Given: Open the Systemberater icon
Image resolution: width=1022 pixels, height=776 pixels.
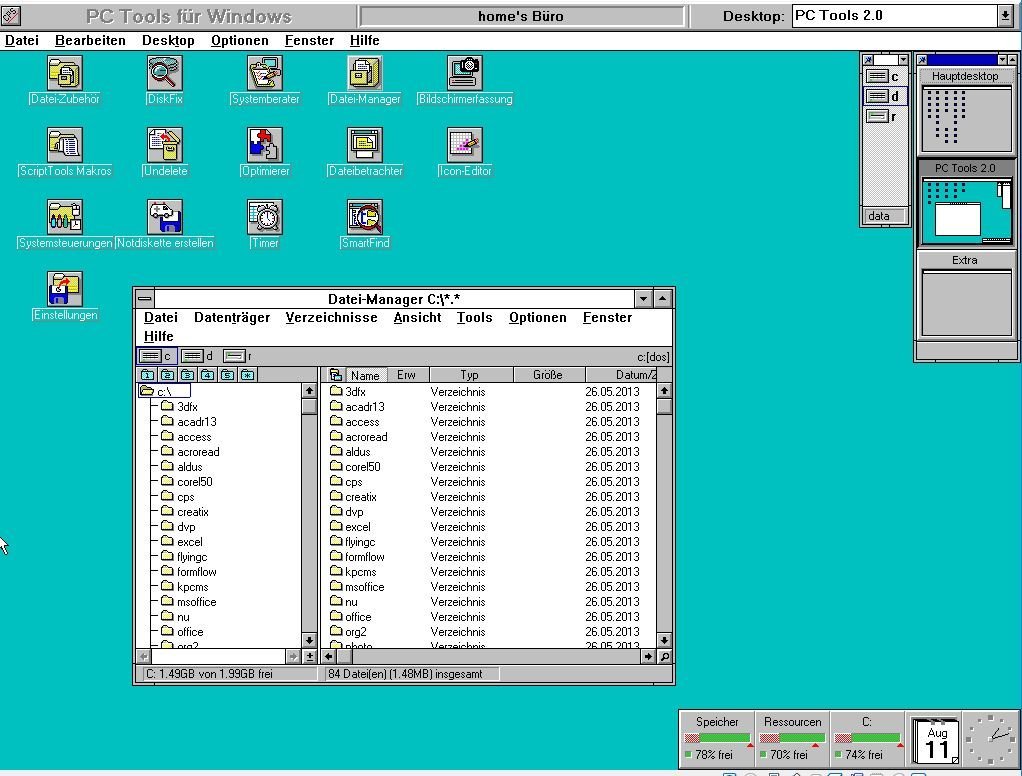Looking at the screenshot, I should point(264,74).
